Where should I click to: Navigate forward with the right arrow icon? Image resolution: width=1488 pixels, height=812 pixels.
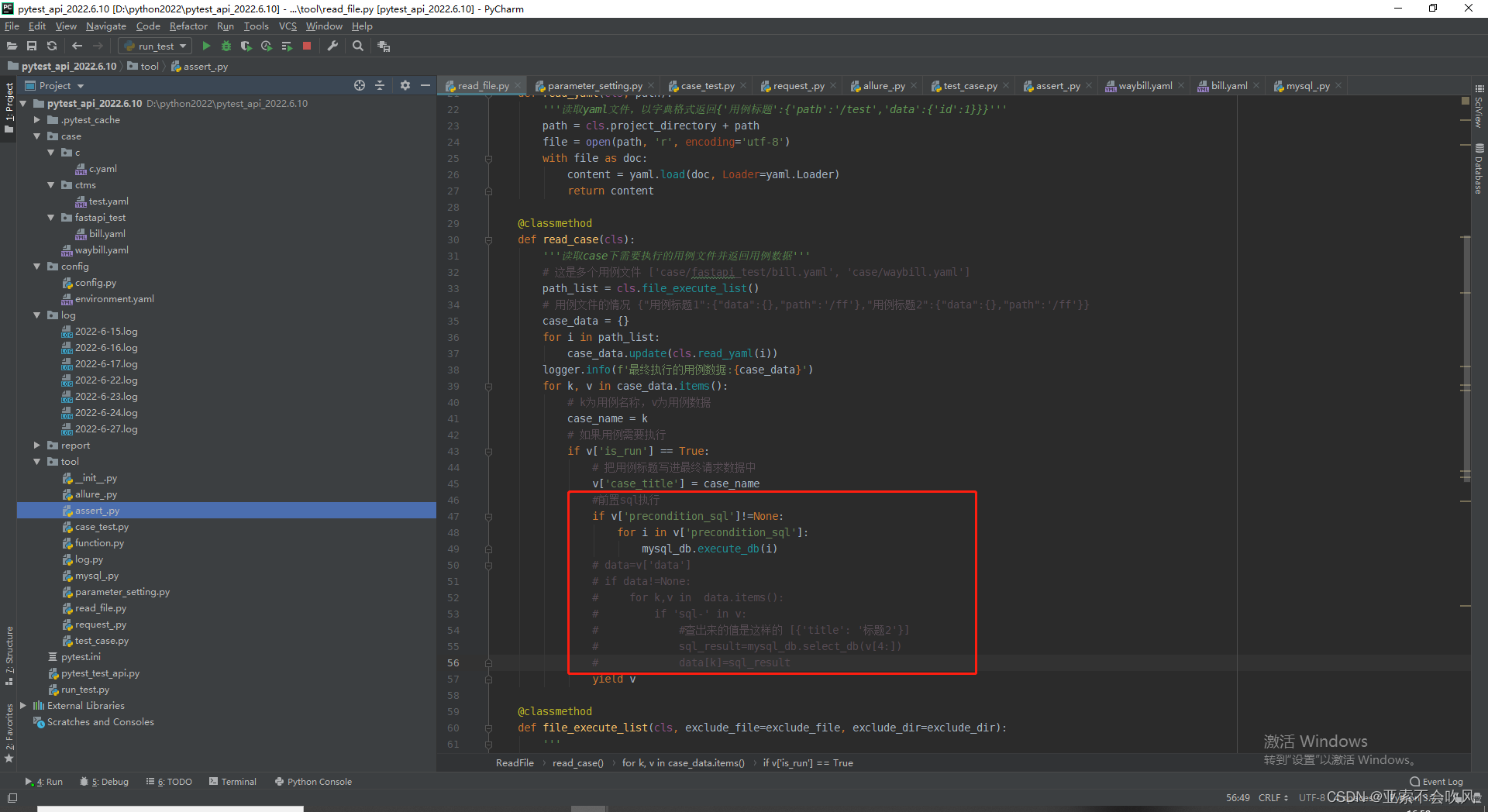click(98, 46)
